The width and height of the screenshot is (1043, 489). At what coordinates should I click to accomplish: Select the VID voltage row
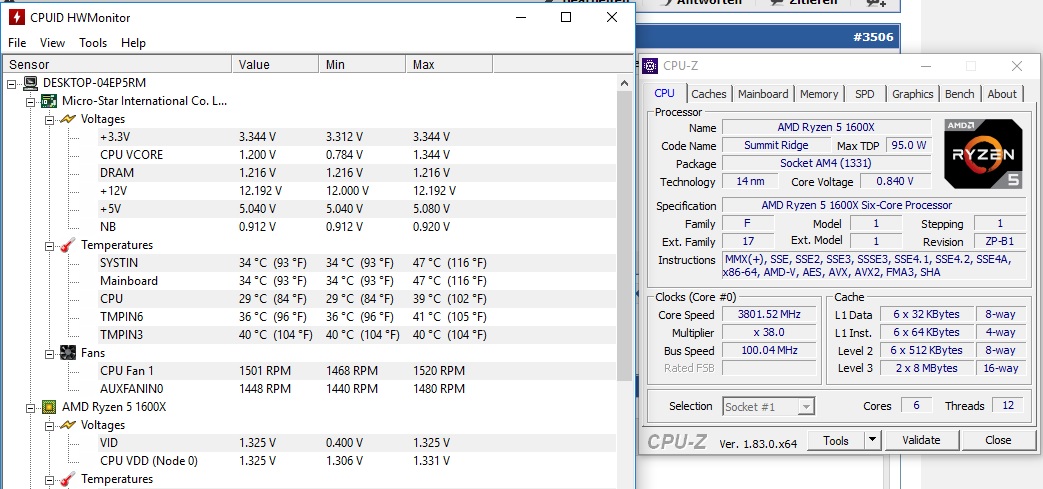tap(357, 443)
